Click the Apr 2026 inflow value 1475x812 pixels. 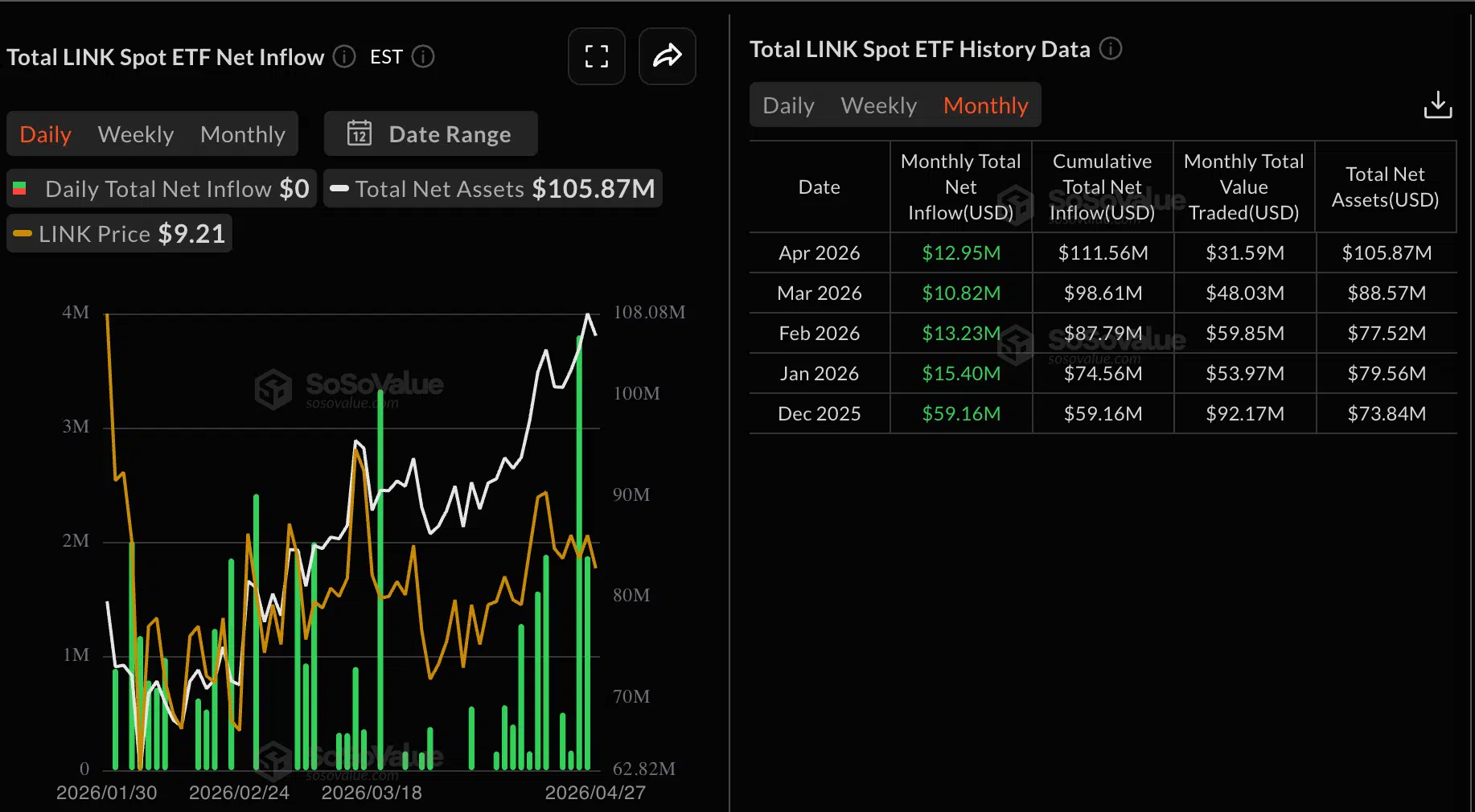pos(960,252)
